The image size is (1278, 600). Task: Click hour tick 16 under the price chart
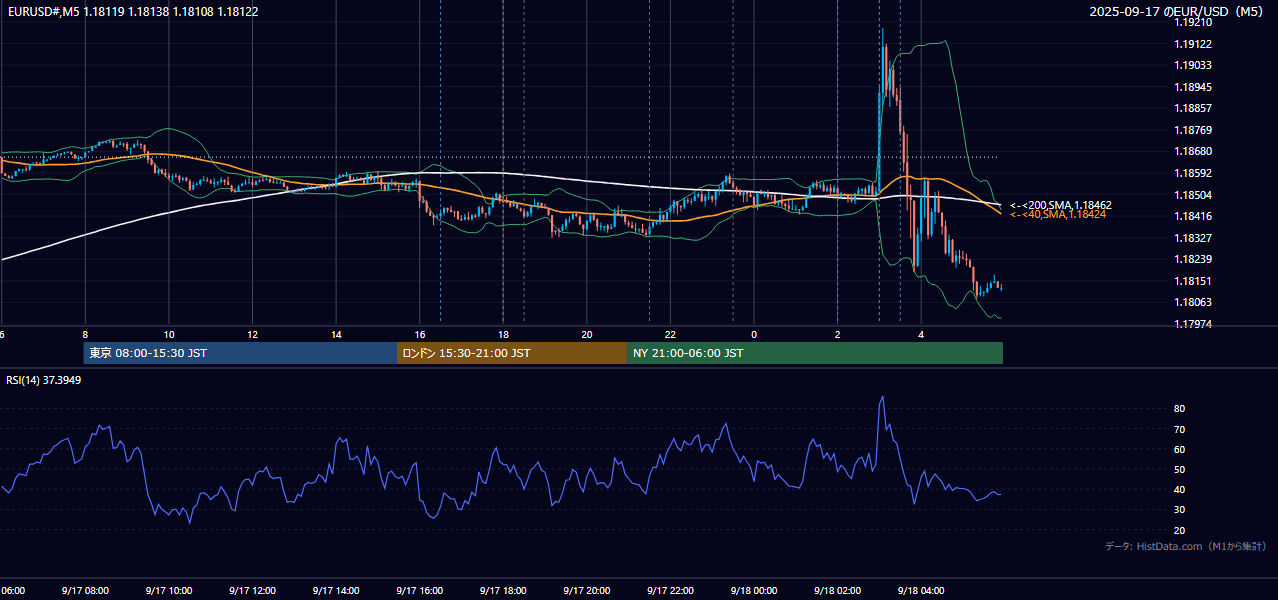420,334
